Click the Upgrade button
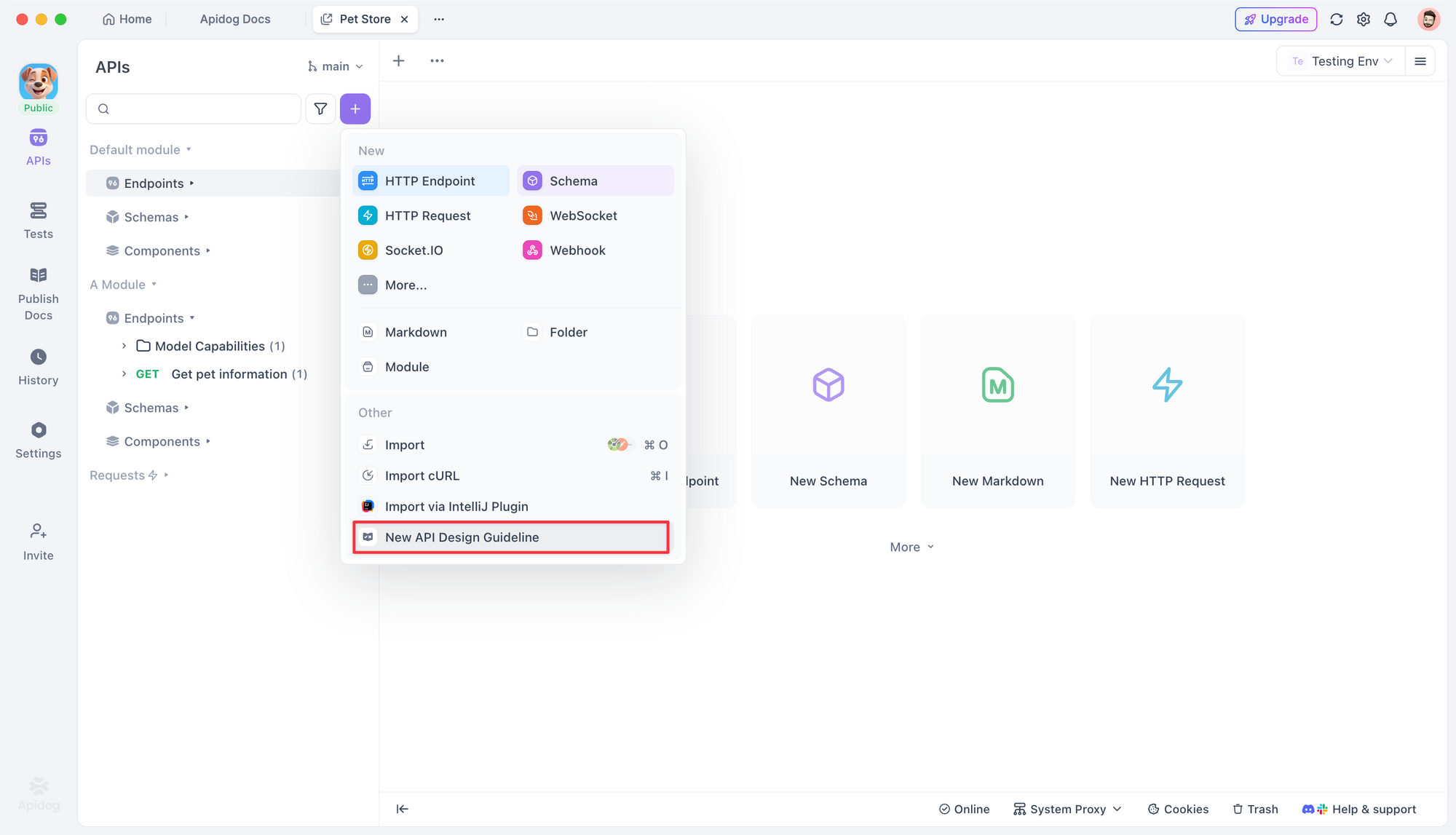1456x835 pixels. tap(1275, 19)
